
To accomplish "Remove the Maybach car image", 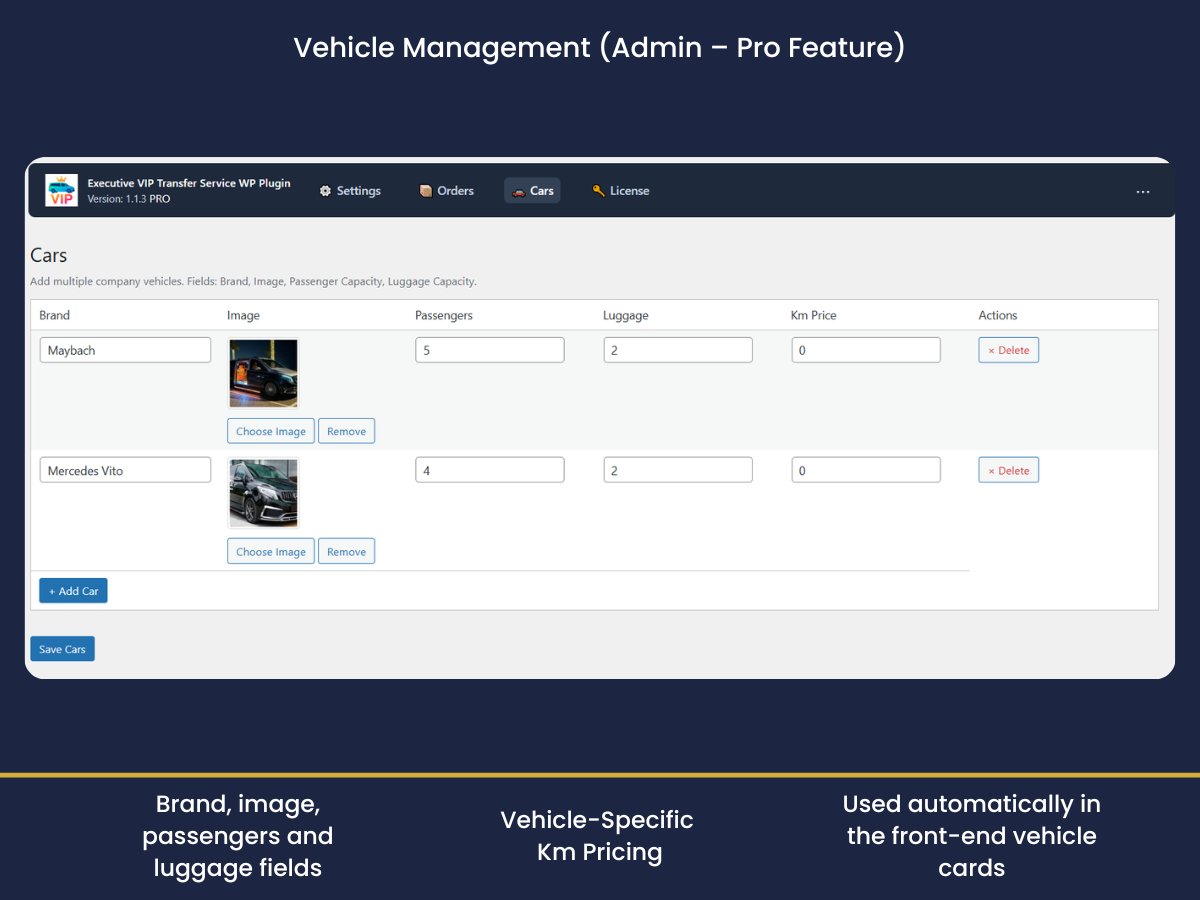I will 346,431.
